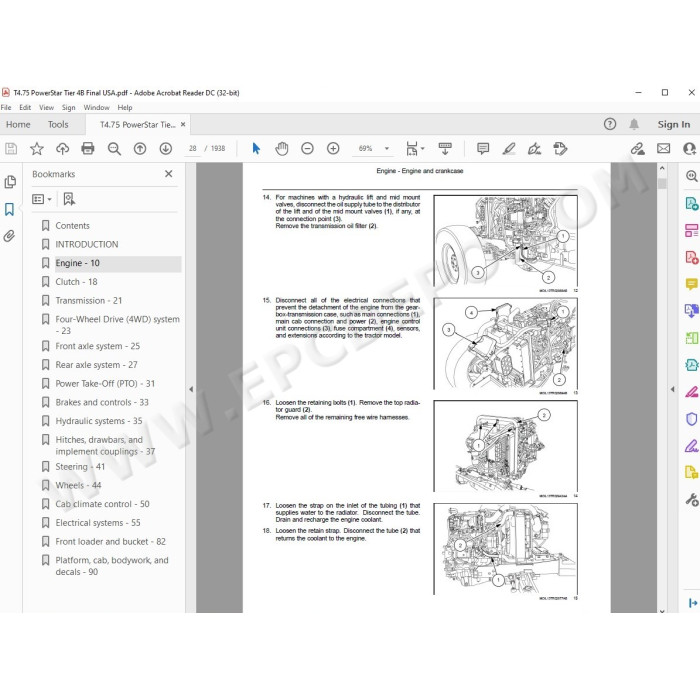Collapse right pane with bottom arrow icon

click(x=692, y=603)
